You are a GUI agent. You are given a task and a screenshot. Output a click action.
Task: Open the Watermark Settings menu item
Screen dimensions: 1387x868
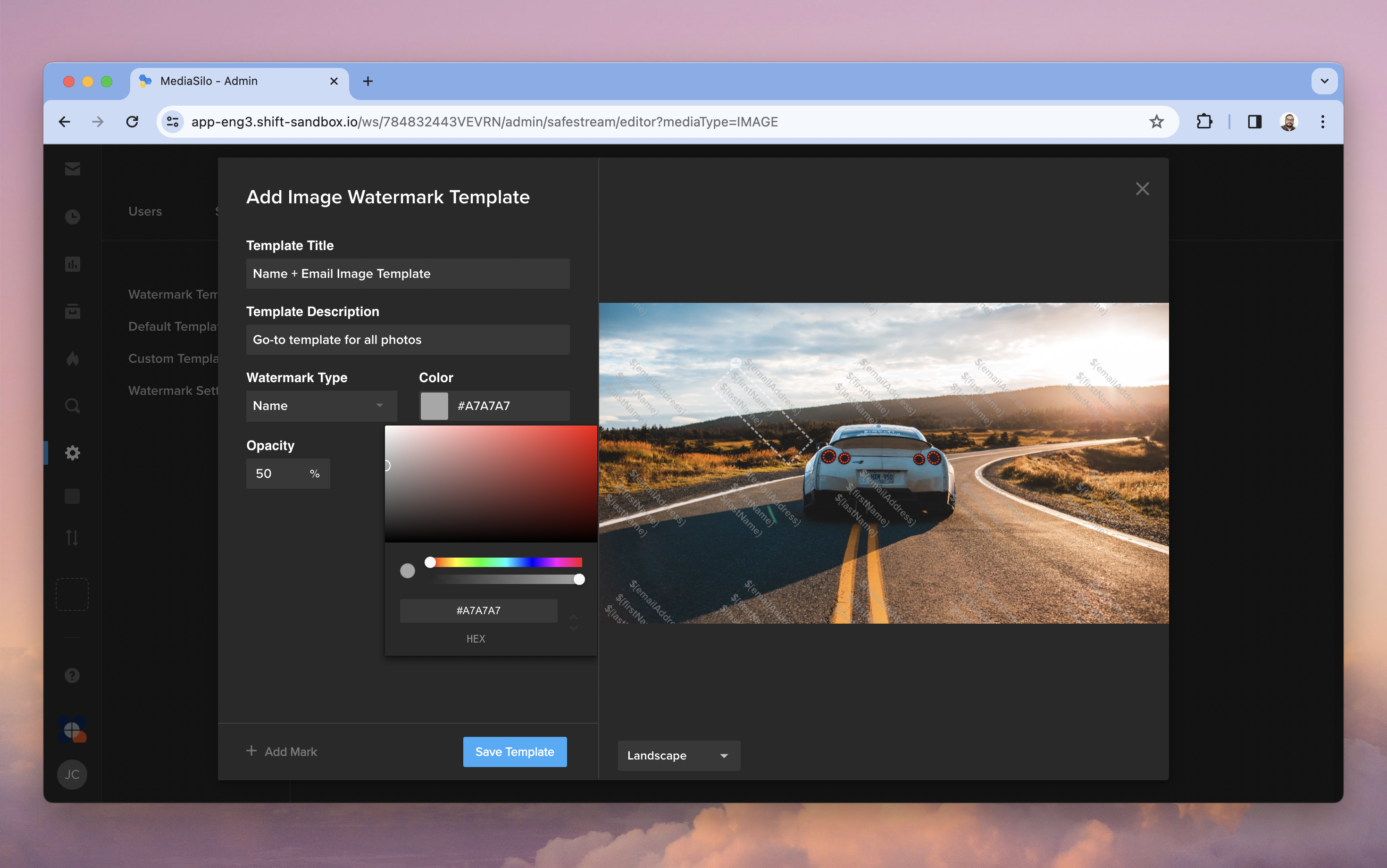(x=173, y=391)
